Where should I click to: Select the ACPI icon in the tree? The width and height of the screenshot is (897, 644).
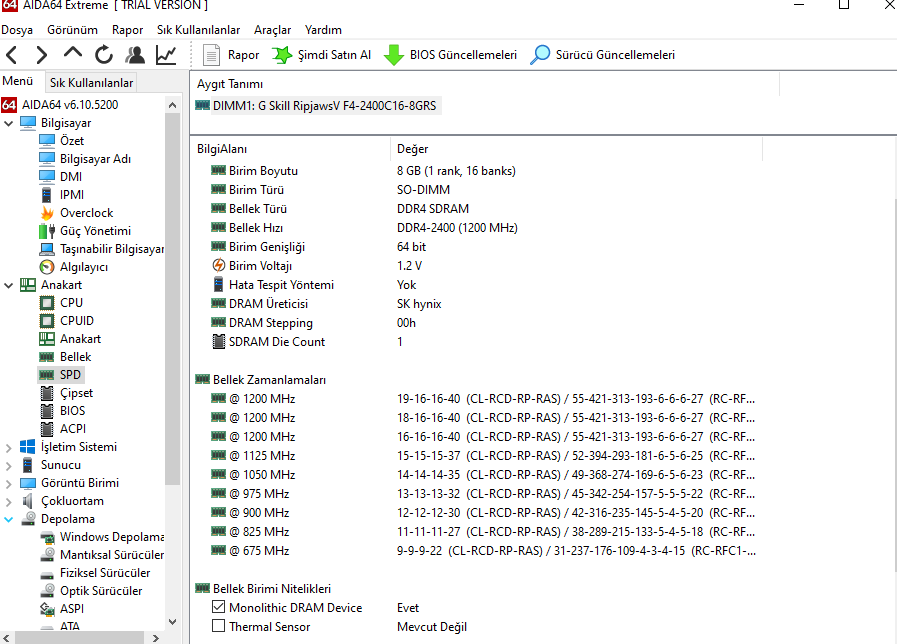[47, 429]
